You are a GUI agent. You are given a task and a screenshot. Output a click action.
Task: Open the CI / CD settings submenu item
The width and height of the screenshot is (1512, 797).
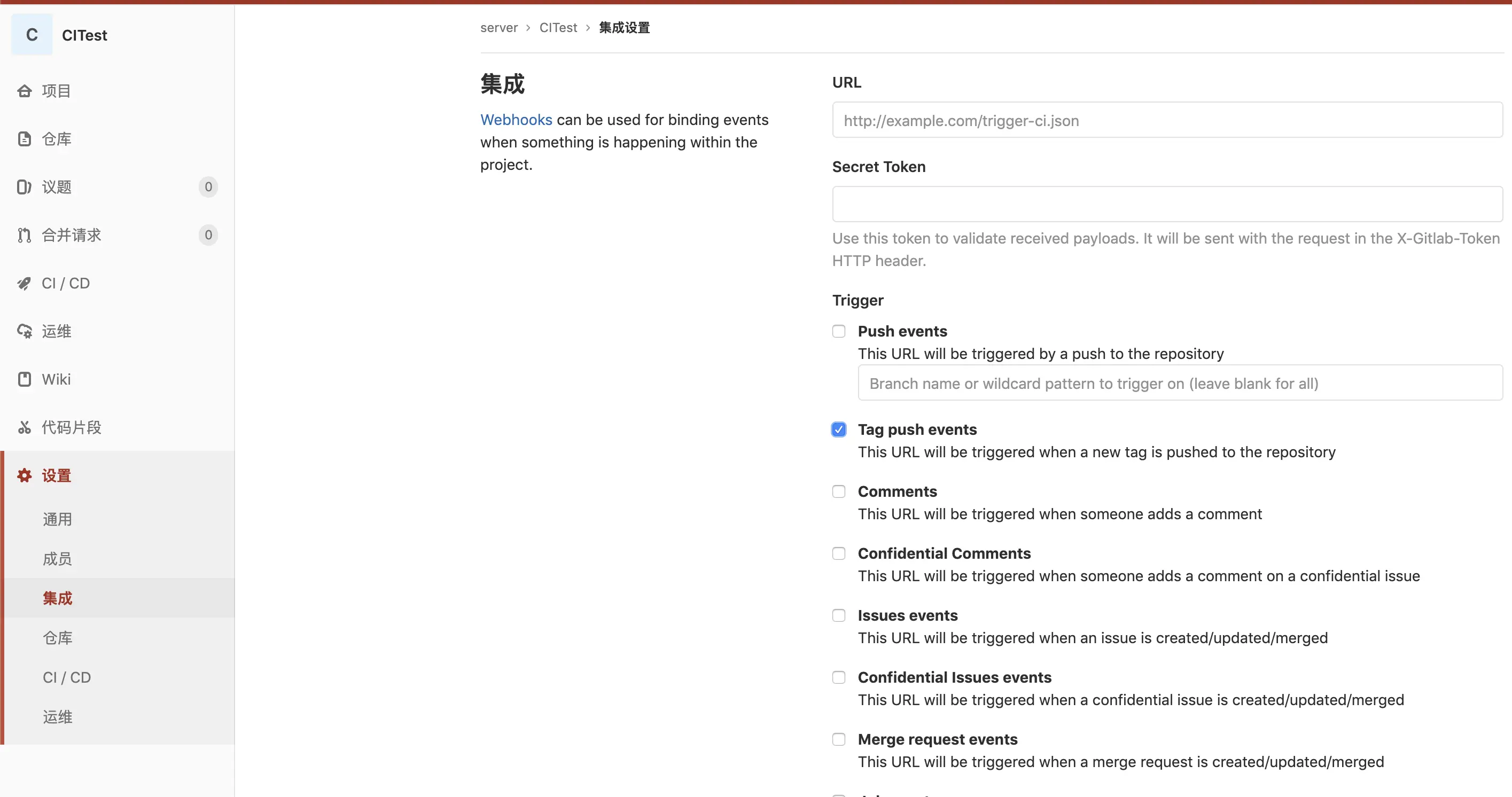pos(67,677)
